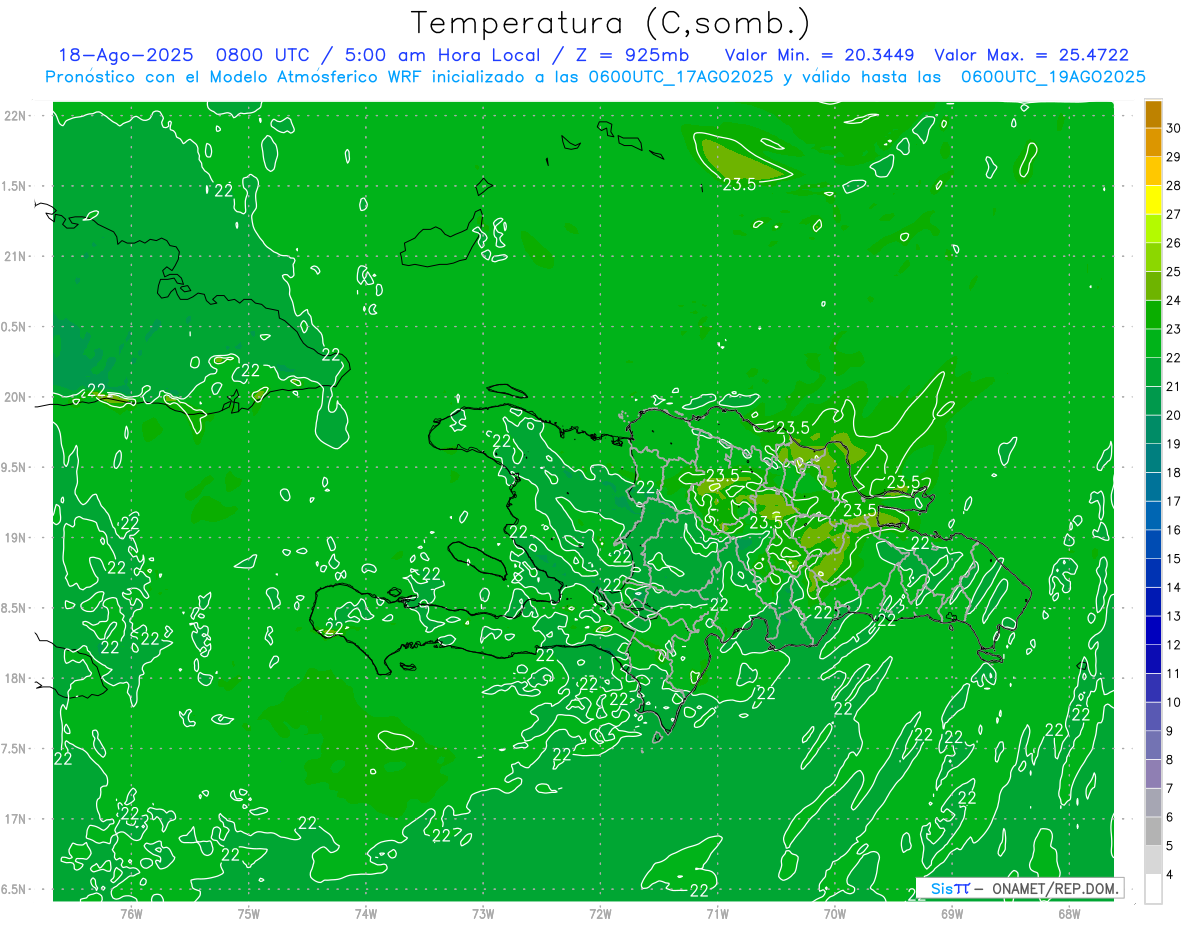Click the "75W" longitude axis label
This screenshot has height=927, width=1200.
[249, 913]
